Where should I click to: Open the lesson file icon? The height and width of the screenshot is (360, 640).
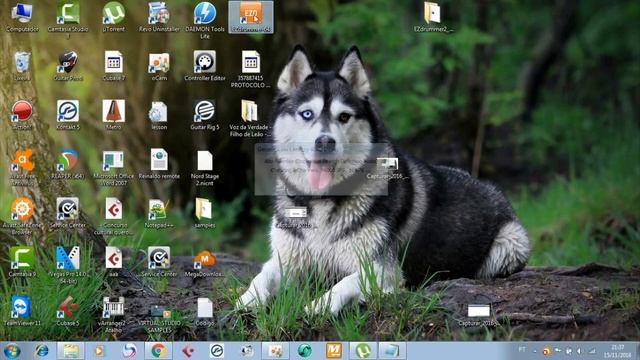point(159,115)
